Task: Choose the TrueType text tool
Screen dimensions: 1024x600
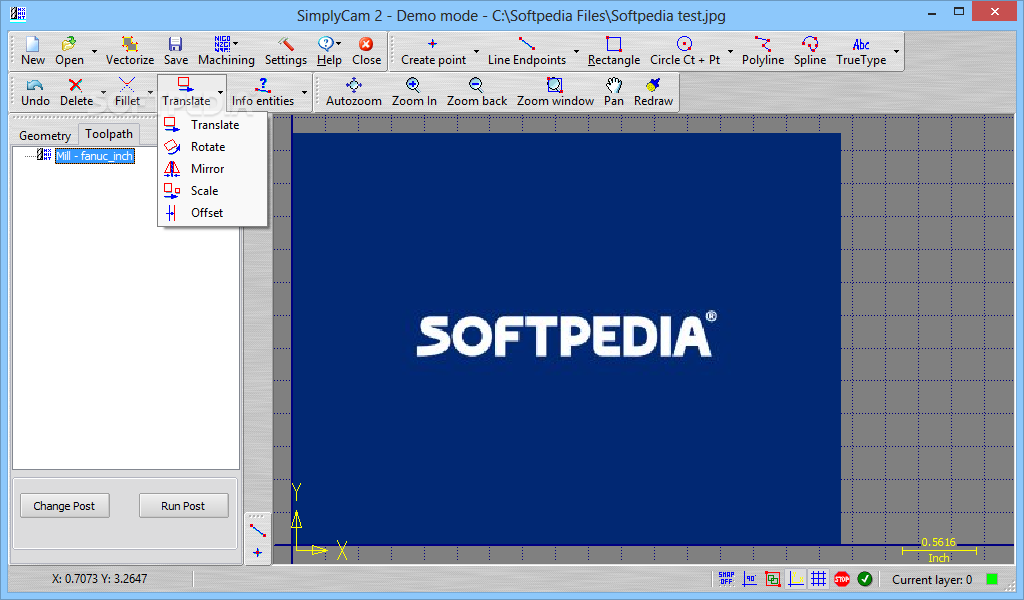Action: point(861,51)
